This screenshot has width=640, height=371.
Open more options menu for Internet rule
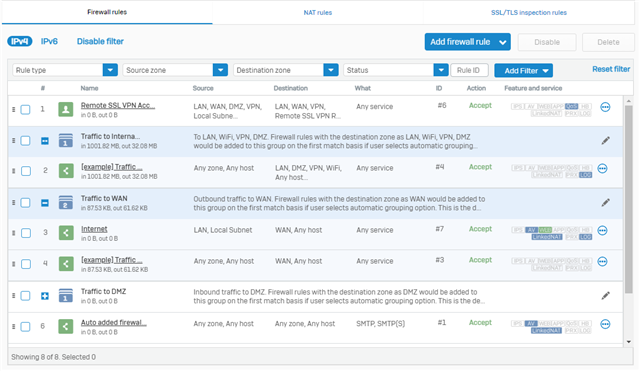pos(602,231)
